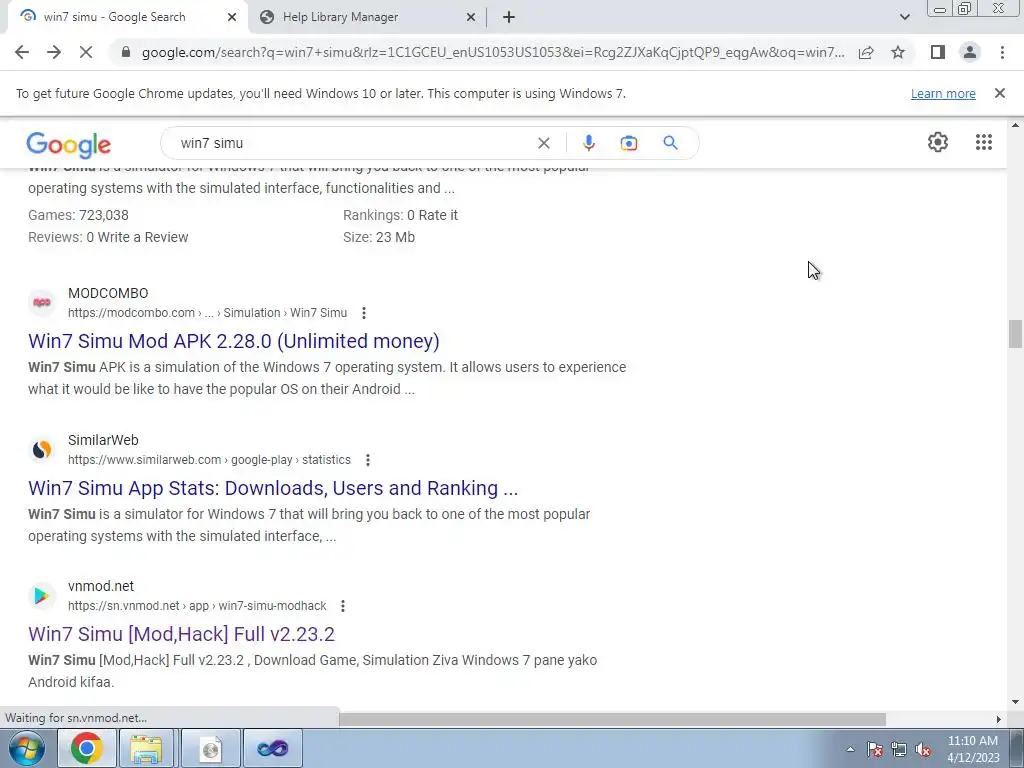Clear the search query with the X
Screen dimensions: 1024x768
[x=543, y=143]
